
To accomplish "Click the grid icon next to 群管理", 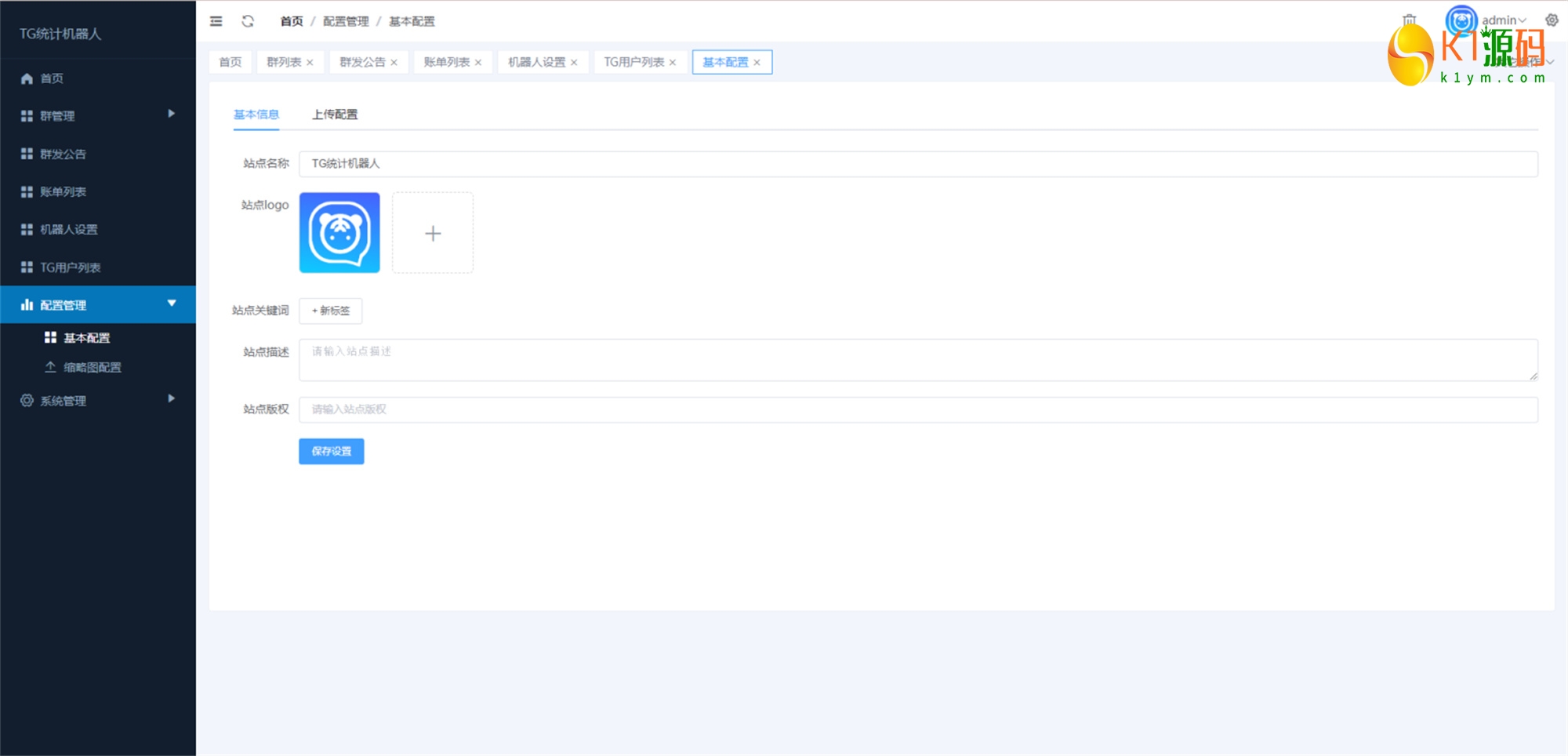I will tap(27, 116).
